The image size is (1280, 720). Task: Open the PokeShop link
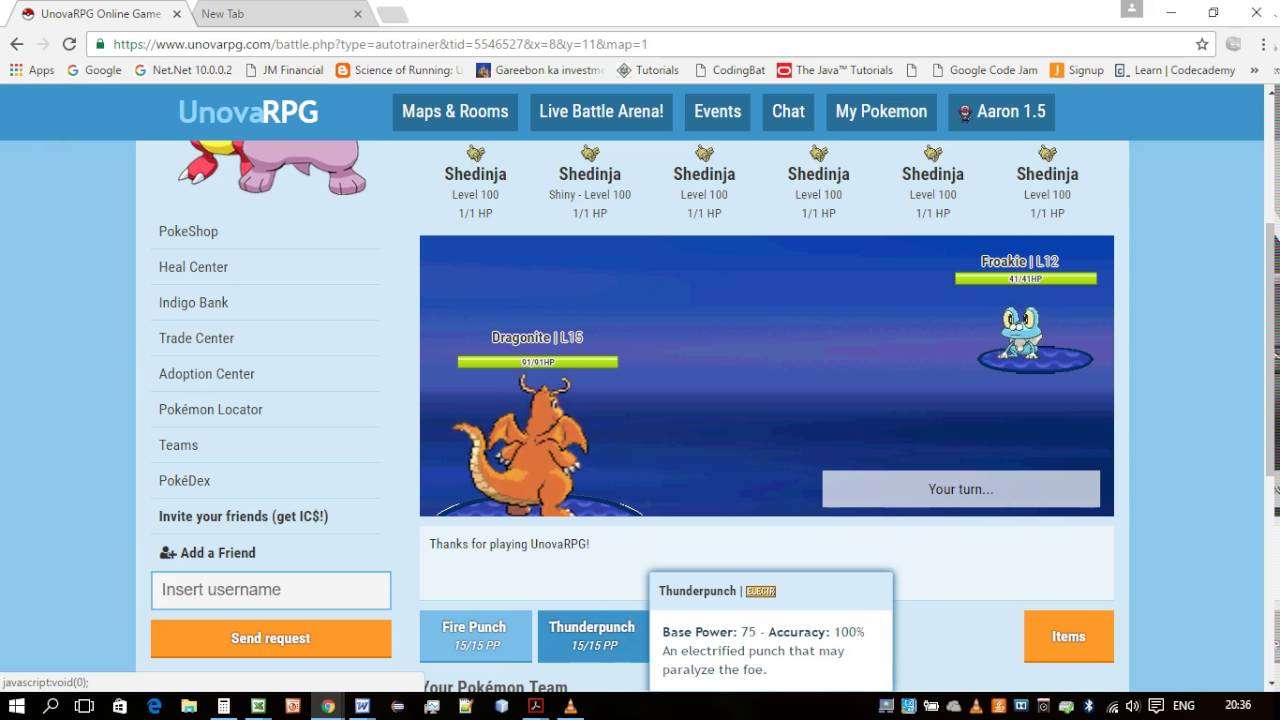pos(188,231)
